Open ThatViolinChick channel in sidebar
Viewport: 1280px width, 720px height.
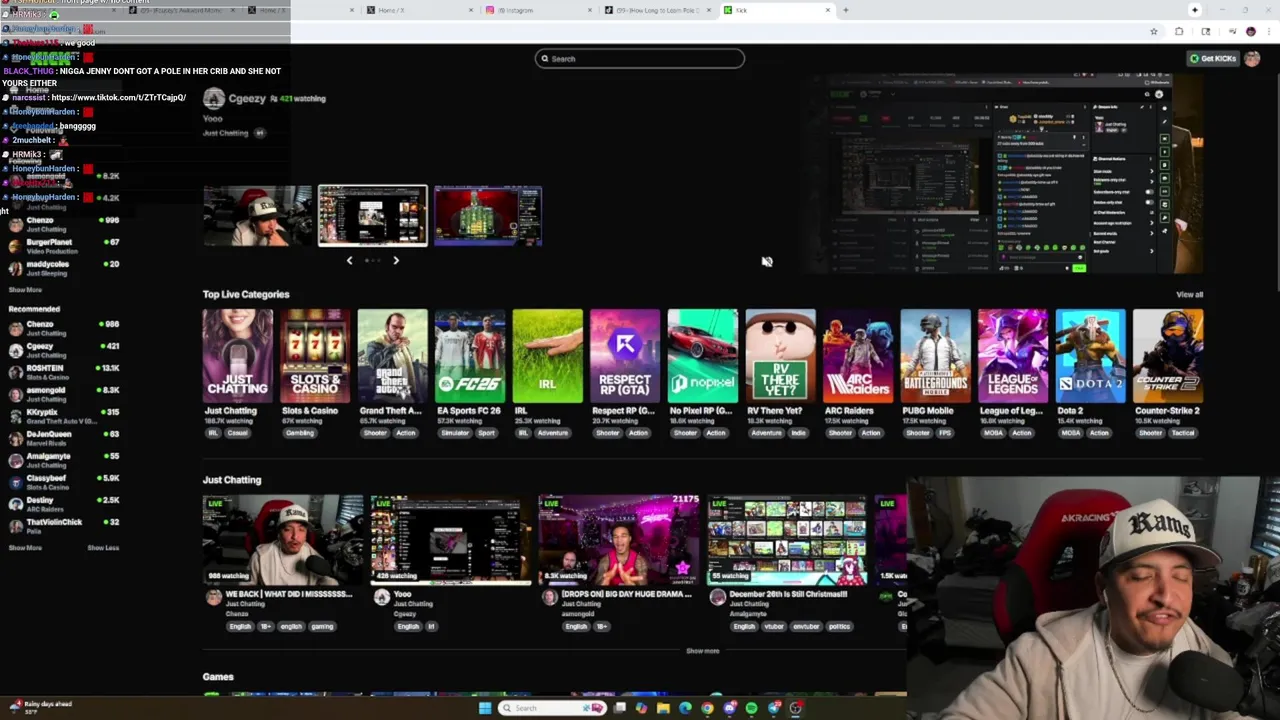point(64,526)
